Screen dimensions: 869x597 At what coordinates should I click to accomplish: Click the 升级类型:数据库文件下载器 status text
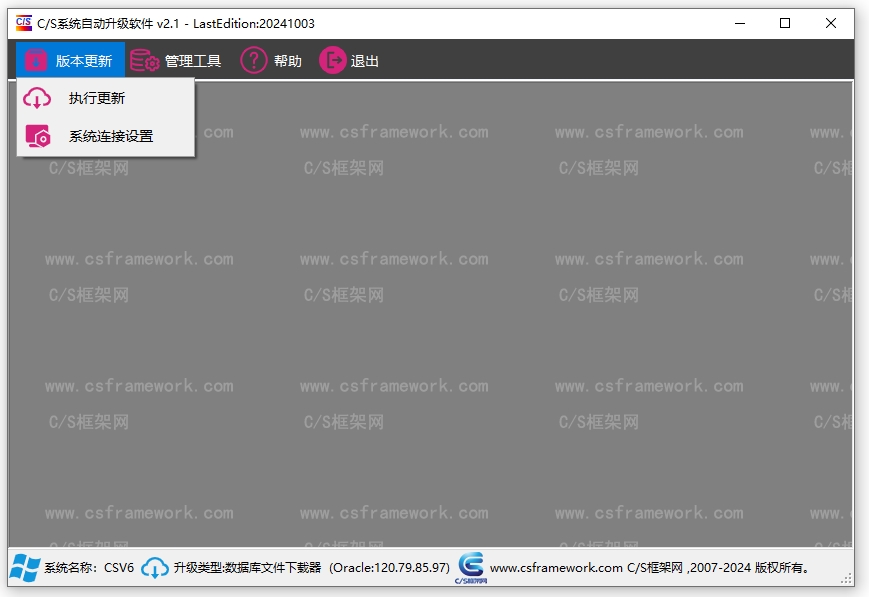coord(247,568)
